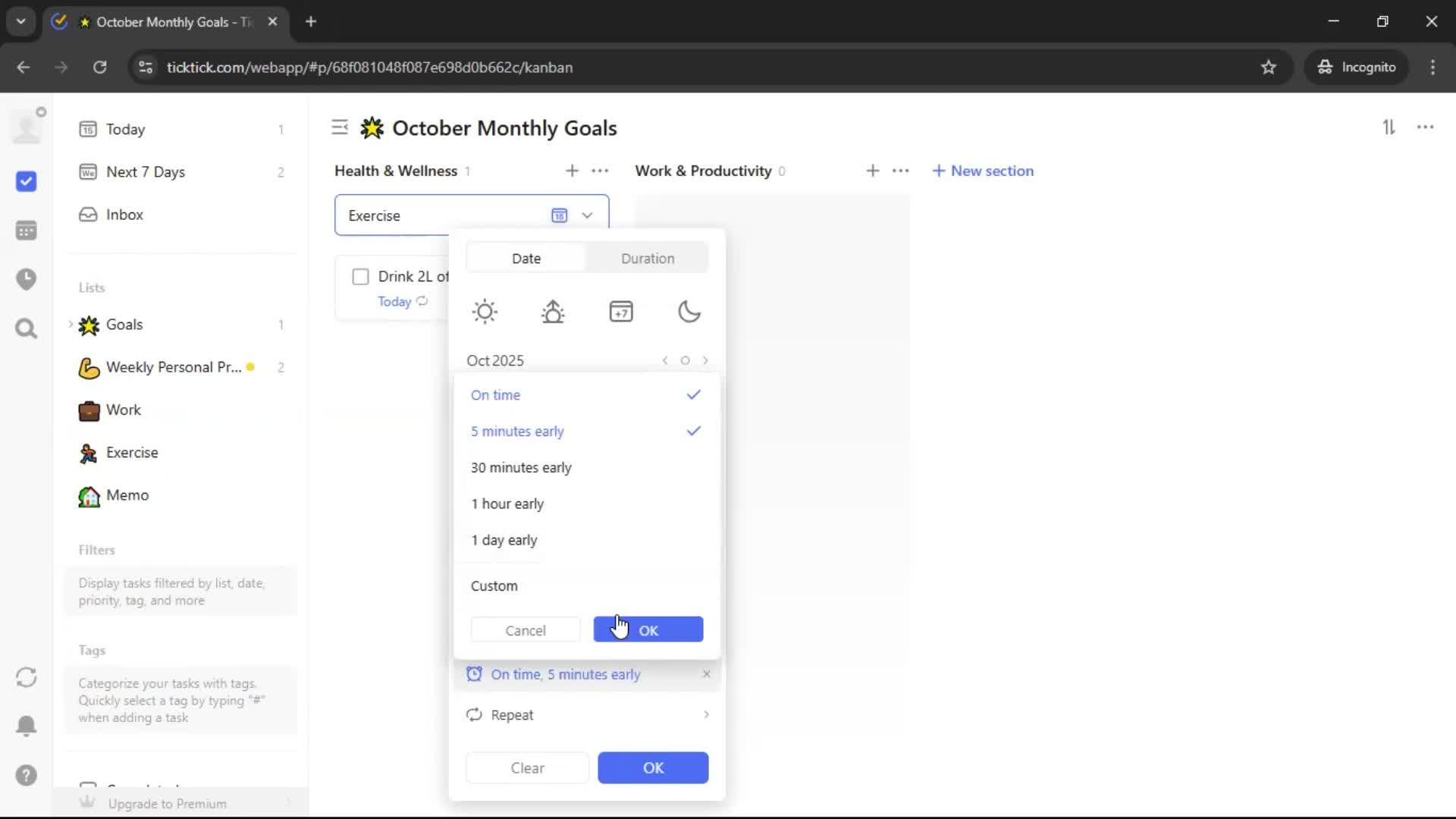
Task: Switch to the Duration tab
Action: click(647, 259)
